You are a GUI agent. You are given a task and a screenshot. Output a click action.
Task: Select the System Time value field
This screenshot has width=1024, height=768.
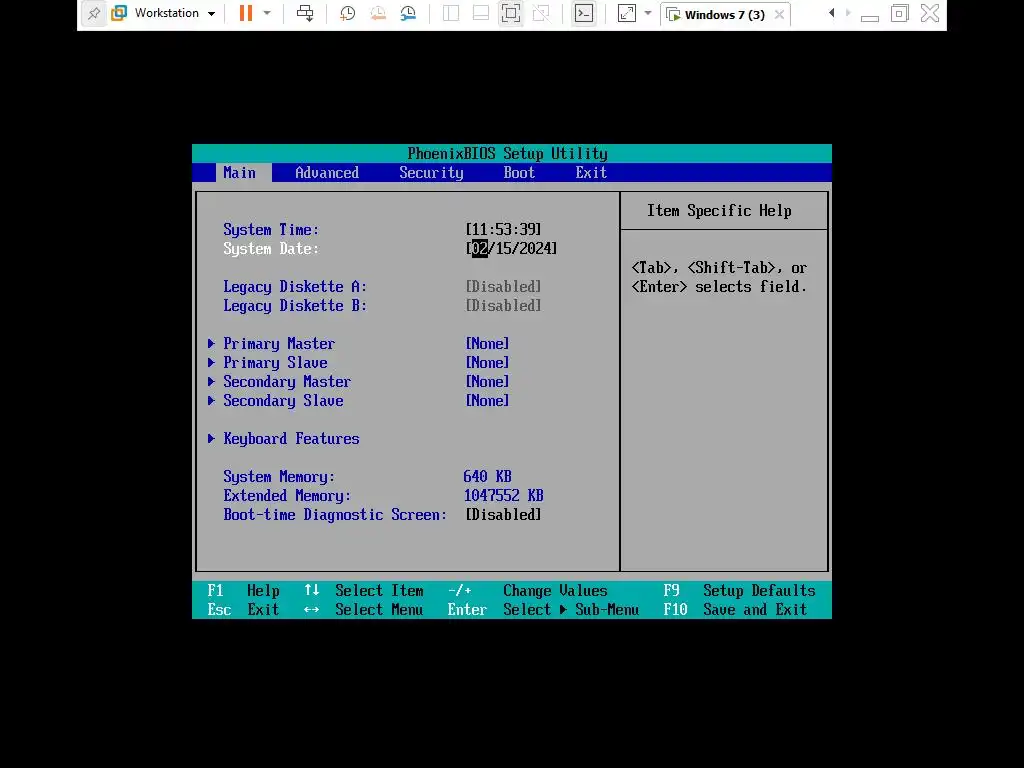coord(503,229)
